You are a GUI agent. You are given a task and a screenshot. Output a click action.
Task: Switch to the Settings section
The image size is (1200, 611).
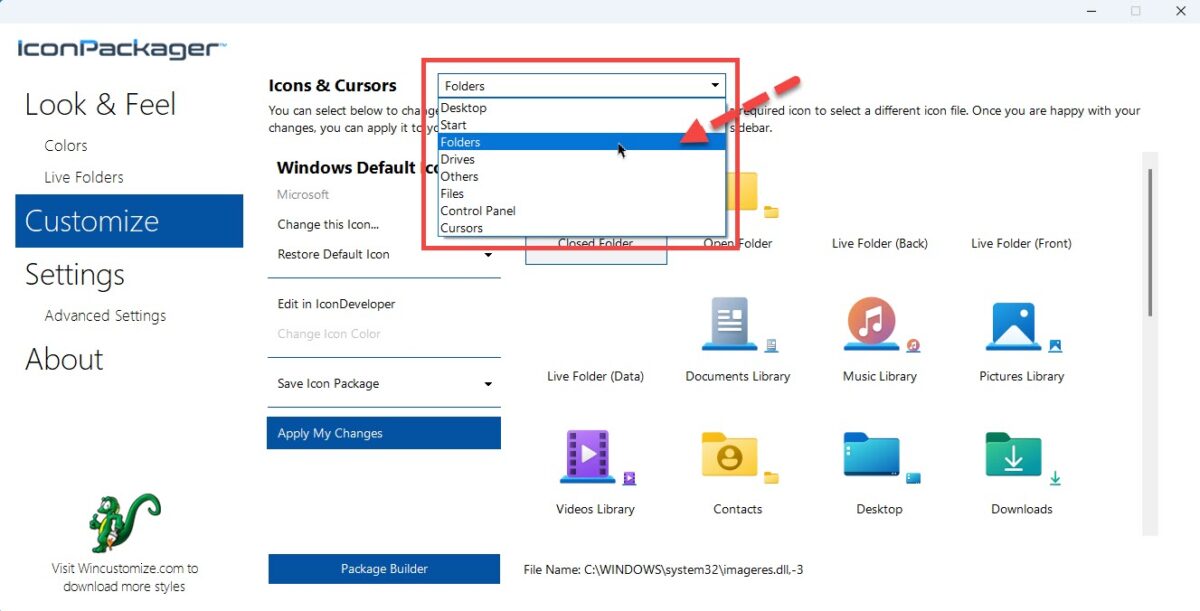pyautogui.click(x=72, y=275)
